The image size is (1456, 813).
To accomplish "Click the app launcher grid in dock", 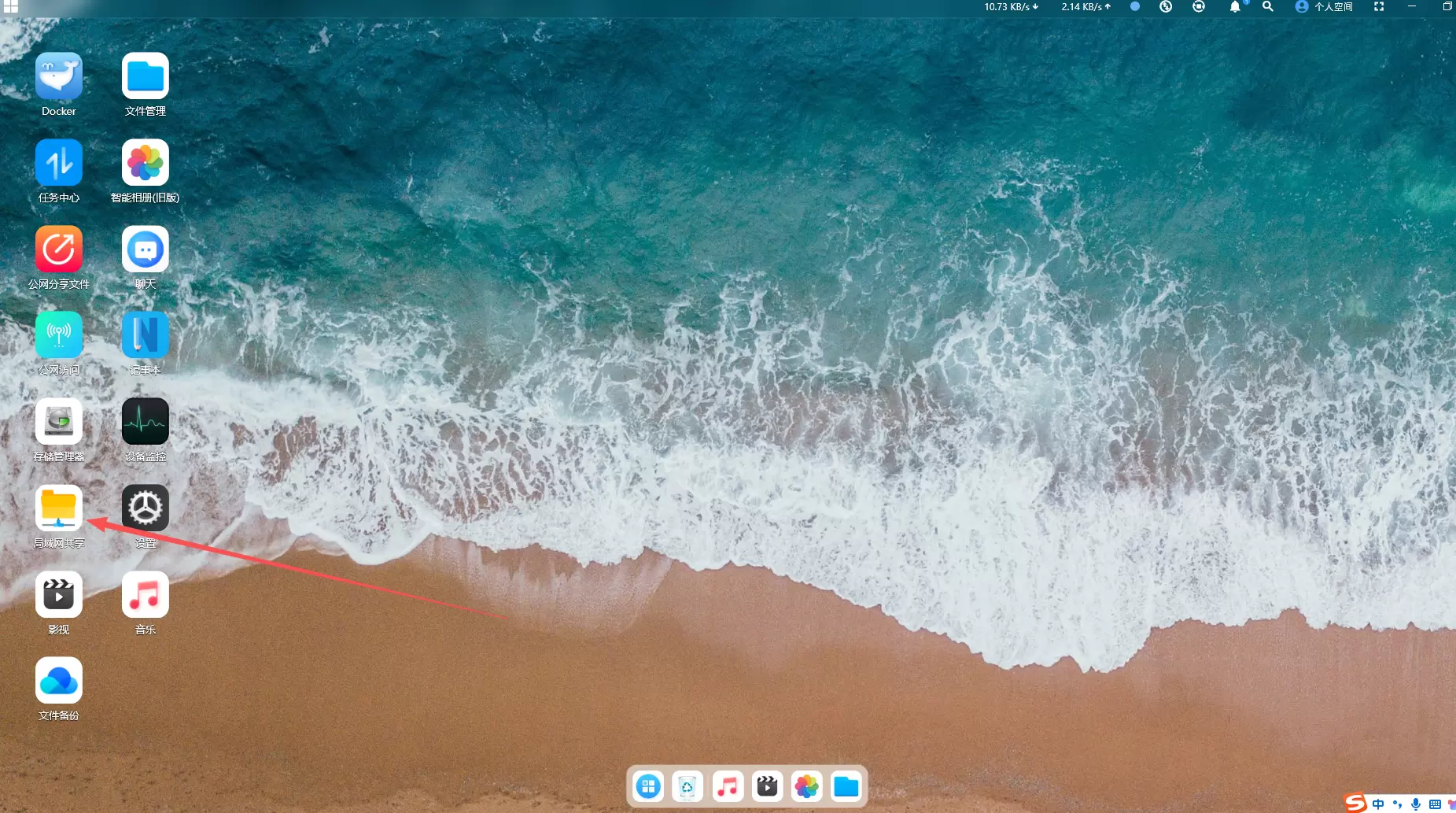I will click(648, 786).
